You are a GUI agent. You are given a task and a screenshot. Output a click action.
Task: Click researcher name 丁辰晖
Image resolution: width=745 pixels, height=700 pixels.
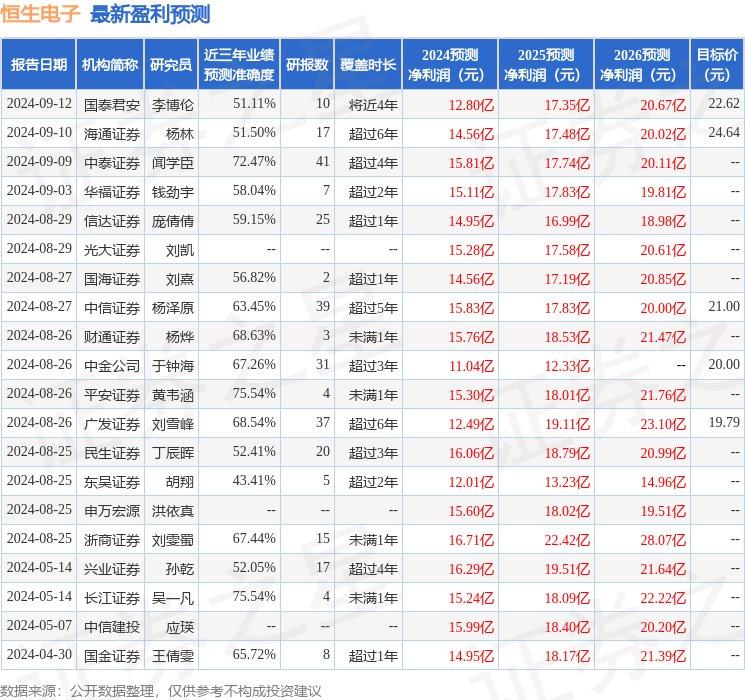[173, 452]
